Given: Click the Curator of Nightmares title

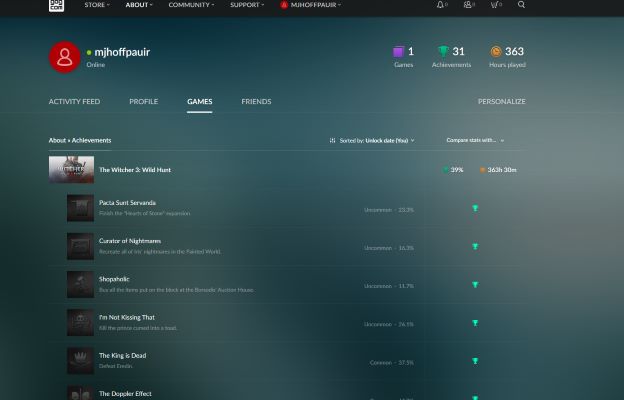Looking at the screenshot, I should [x=130, y=241].
